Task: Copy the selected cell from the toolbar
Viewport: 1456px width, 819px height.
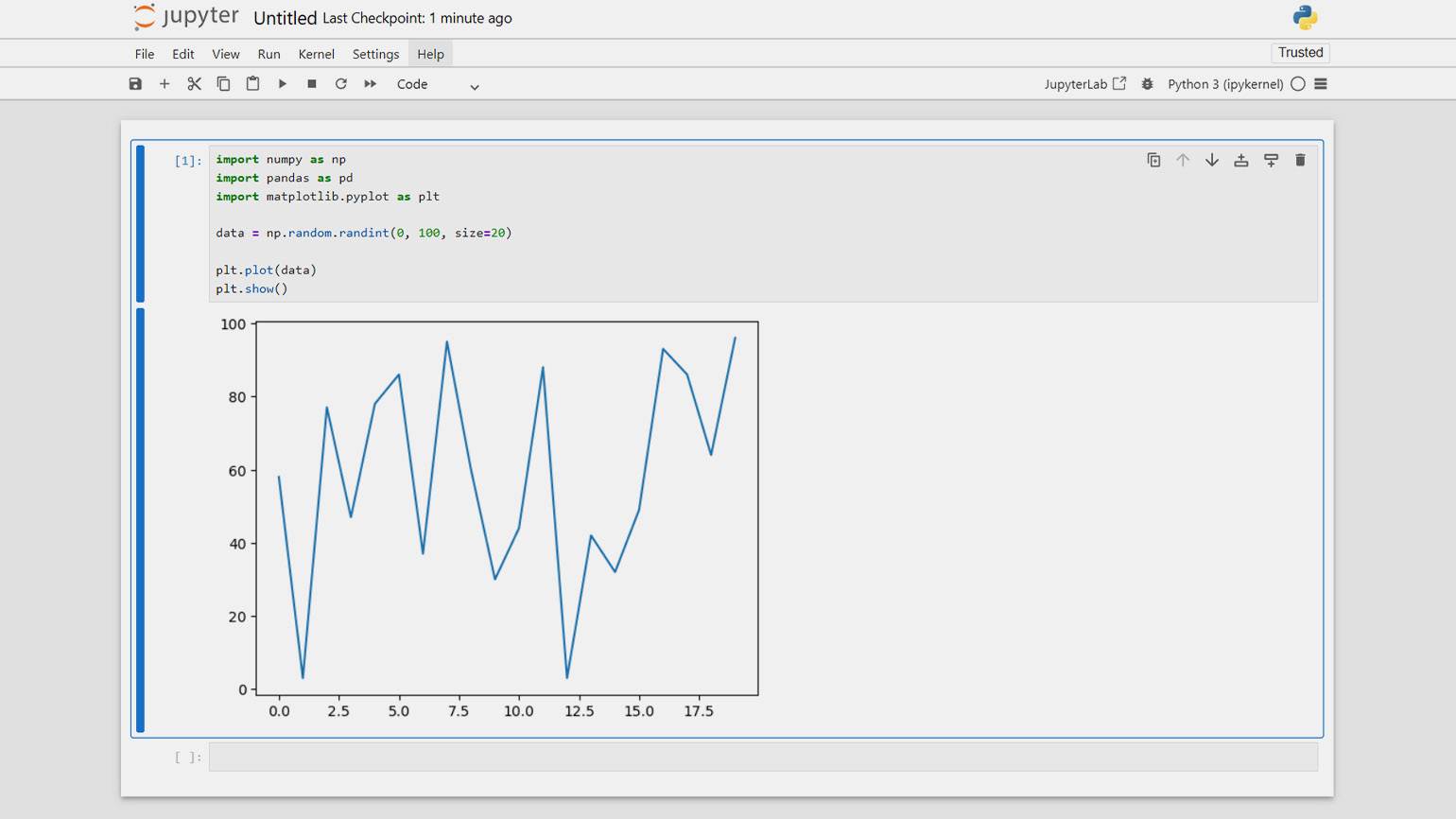Action: coord(223,84)
